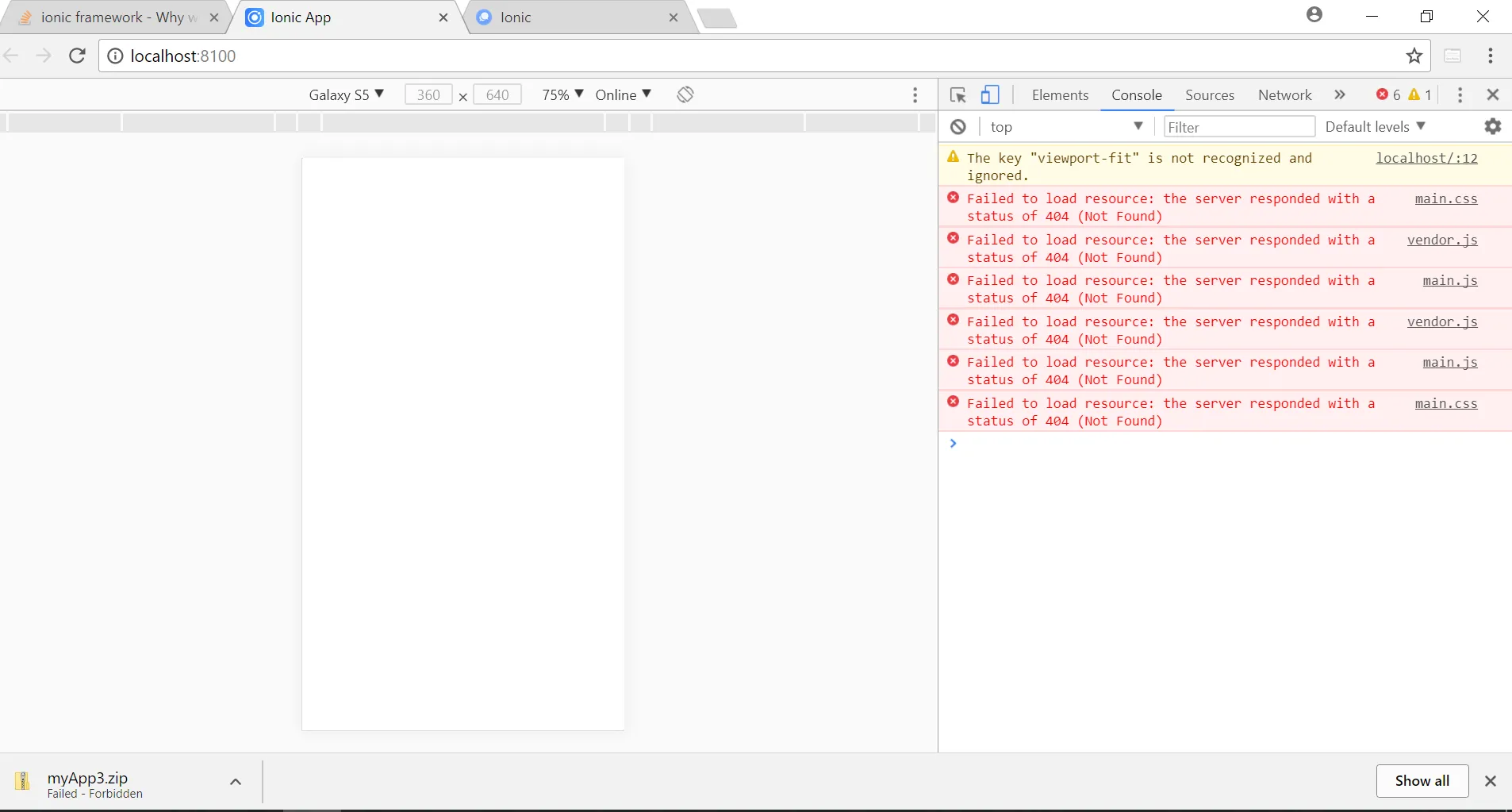Viewport: 1512px width, 812px height.
Task: Open first main.js error link
Action: point(1449,280)
